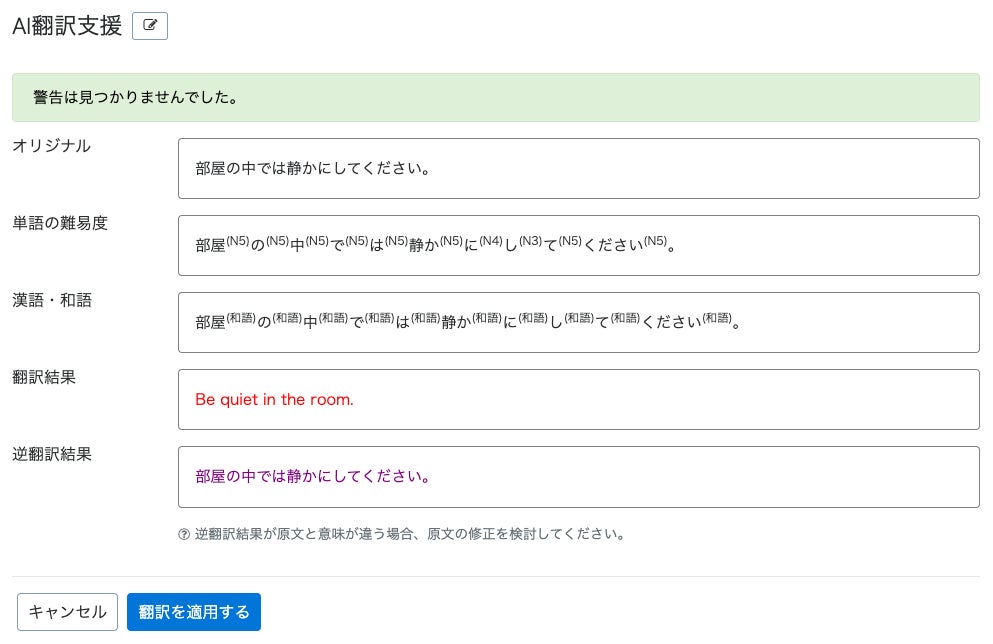The width and height of the screenshot is (993, 644).
Task: Click the green 警告は見つかりませんでした banner
Action: [x=496, y=98]
